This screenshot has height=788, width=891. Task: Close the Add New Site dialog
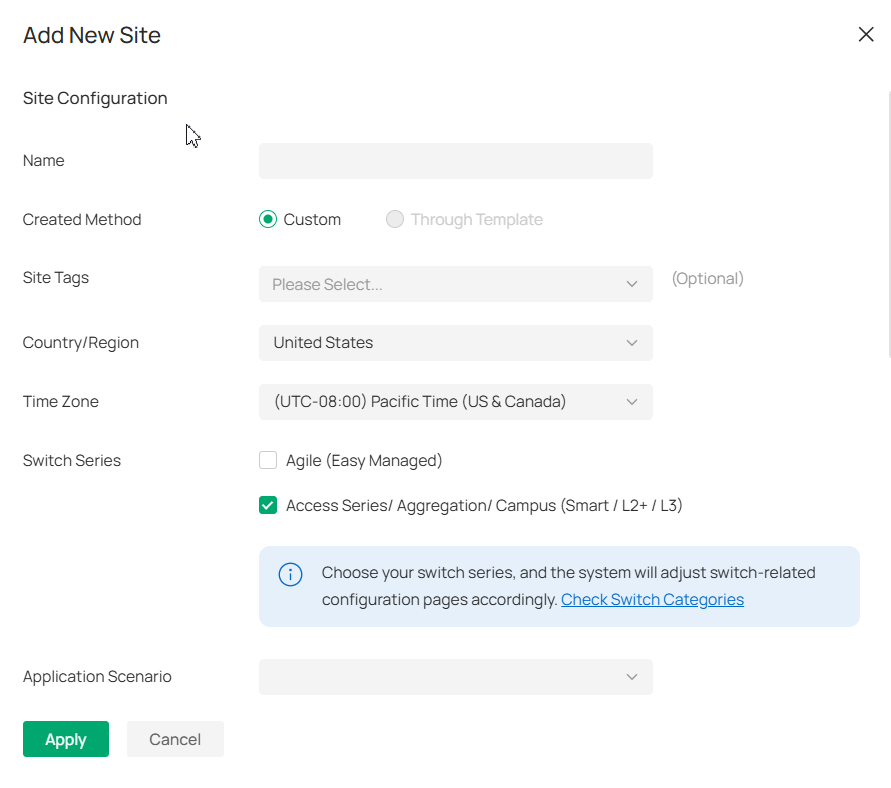coord(866,35)
